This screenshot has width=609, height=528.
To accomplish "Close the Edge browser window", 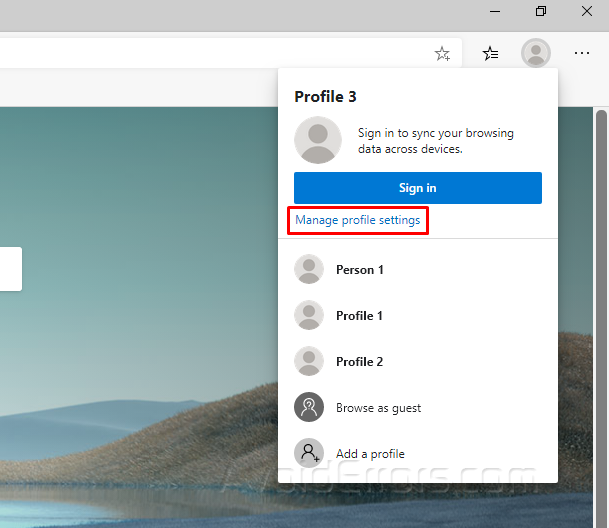I will (x=588, y=11).
